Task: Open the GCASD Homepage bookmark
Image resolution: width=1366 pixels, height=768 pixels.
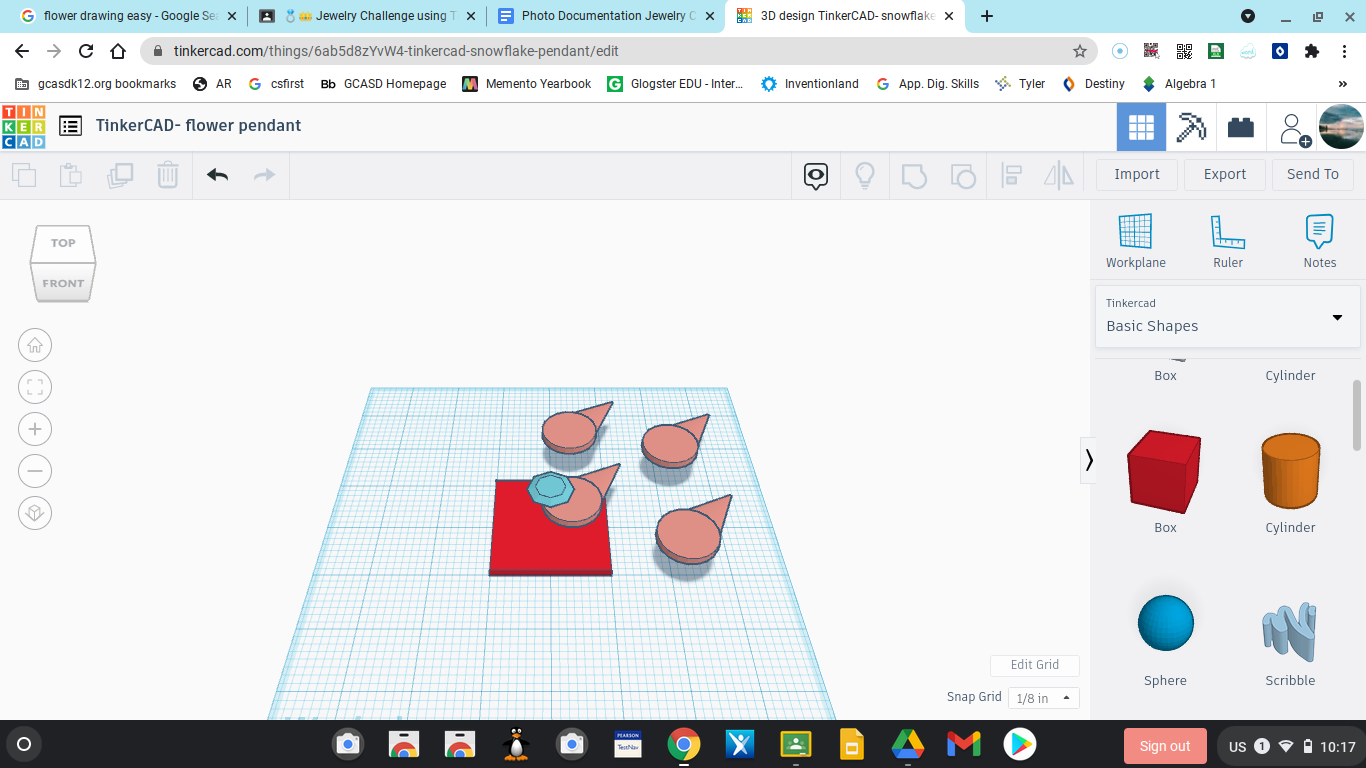Action: (383, 84)
